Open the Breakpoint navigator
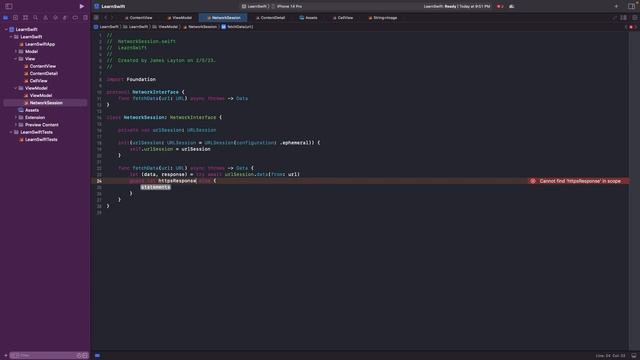640x360 pixels. click(75, 18)
